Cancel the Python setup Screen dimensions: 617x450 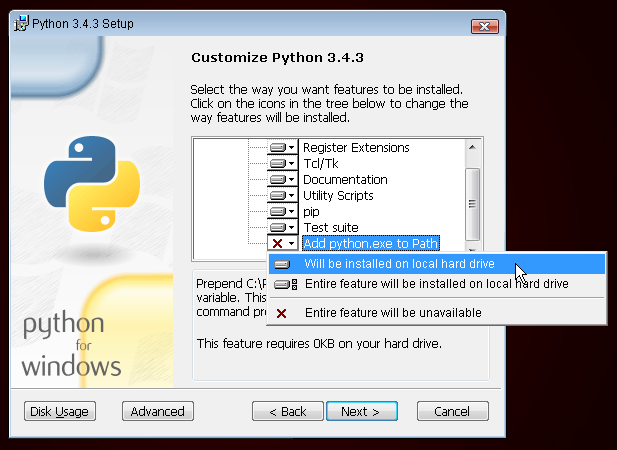pos(452,411)
